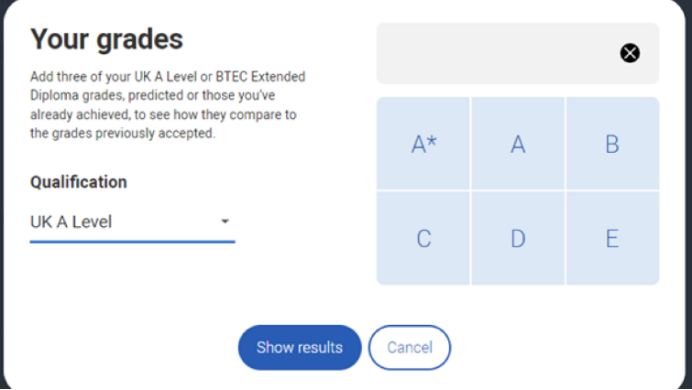
Task: Pick grade D on the keypad
Action: pyautogui.click(x=518, y=238)
